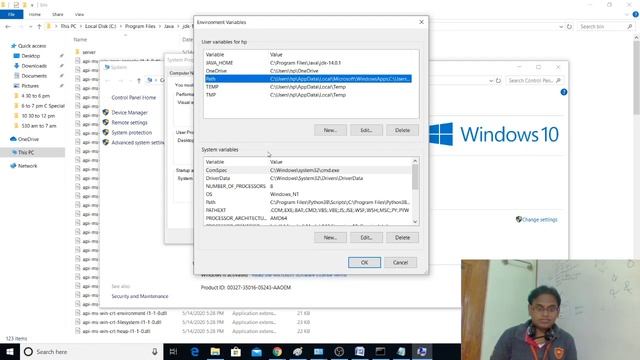640x360 pixels.
Task: Click Control Panel Home link
Action: pyautogui.click(x=133, y=98)
